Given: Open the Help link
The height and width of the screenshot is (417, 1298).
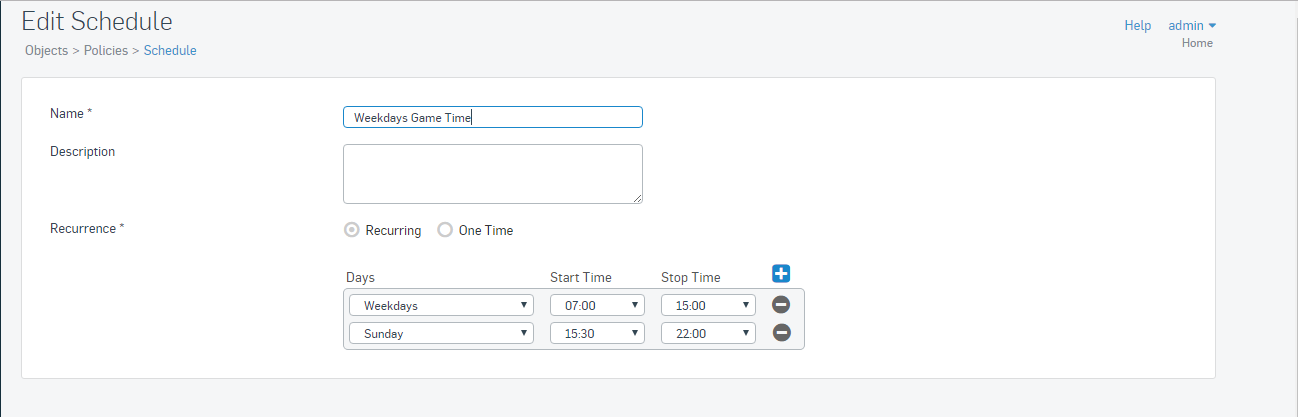Looking at the screenshot, I should [x=1138, y=25].
